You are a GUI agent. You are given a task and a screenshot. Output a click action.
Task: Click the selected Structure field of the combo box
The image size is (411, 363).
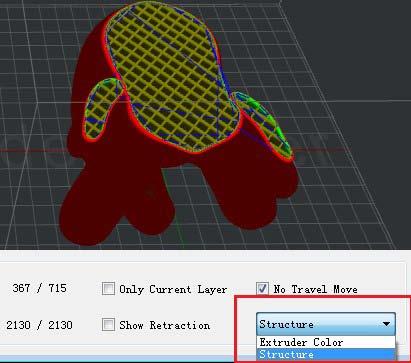pyautogui.click(x=318, y=324)
